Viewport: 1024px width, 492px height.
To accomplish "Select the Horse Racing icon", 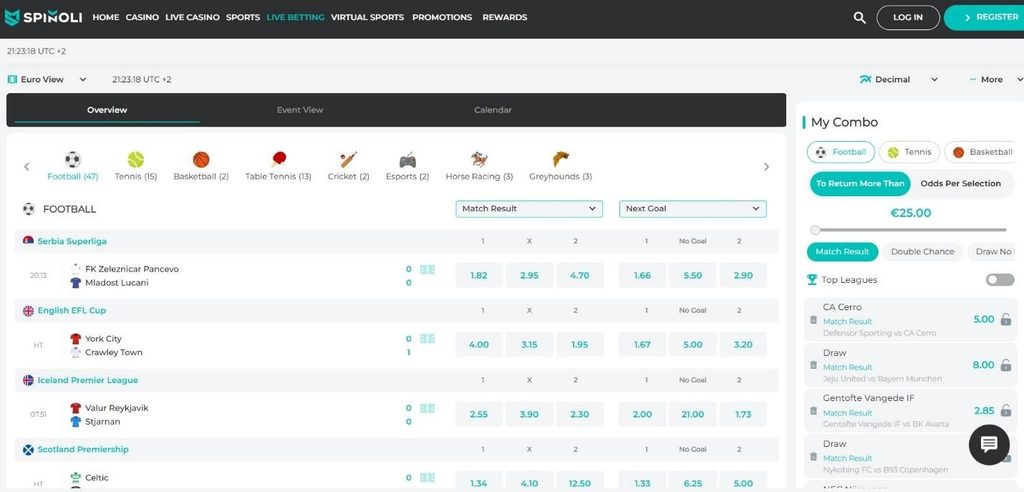I will (x=479, y=159).
